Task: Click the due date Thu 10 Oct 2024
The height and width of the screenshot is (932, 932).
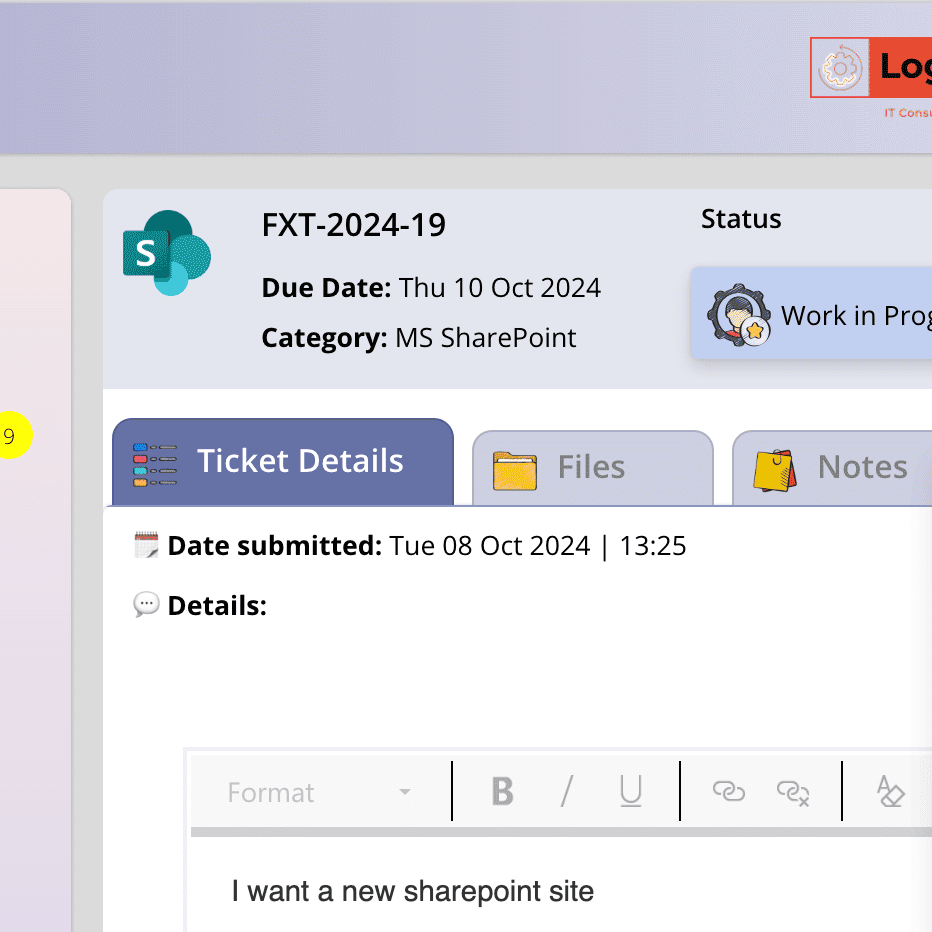Action: click(499, 288)
